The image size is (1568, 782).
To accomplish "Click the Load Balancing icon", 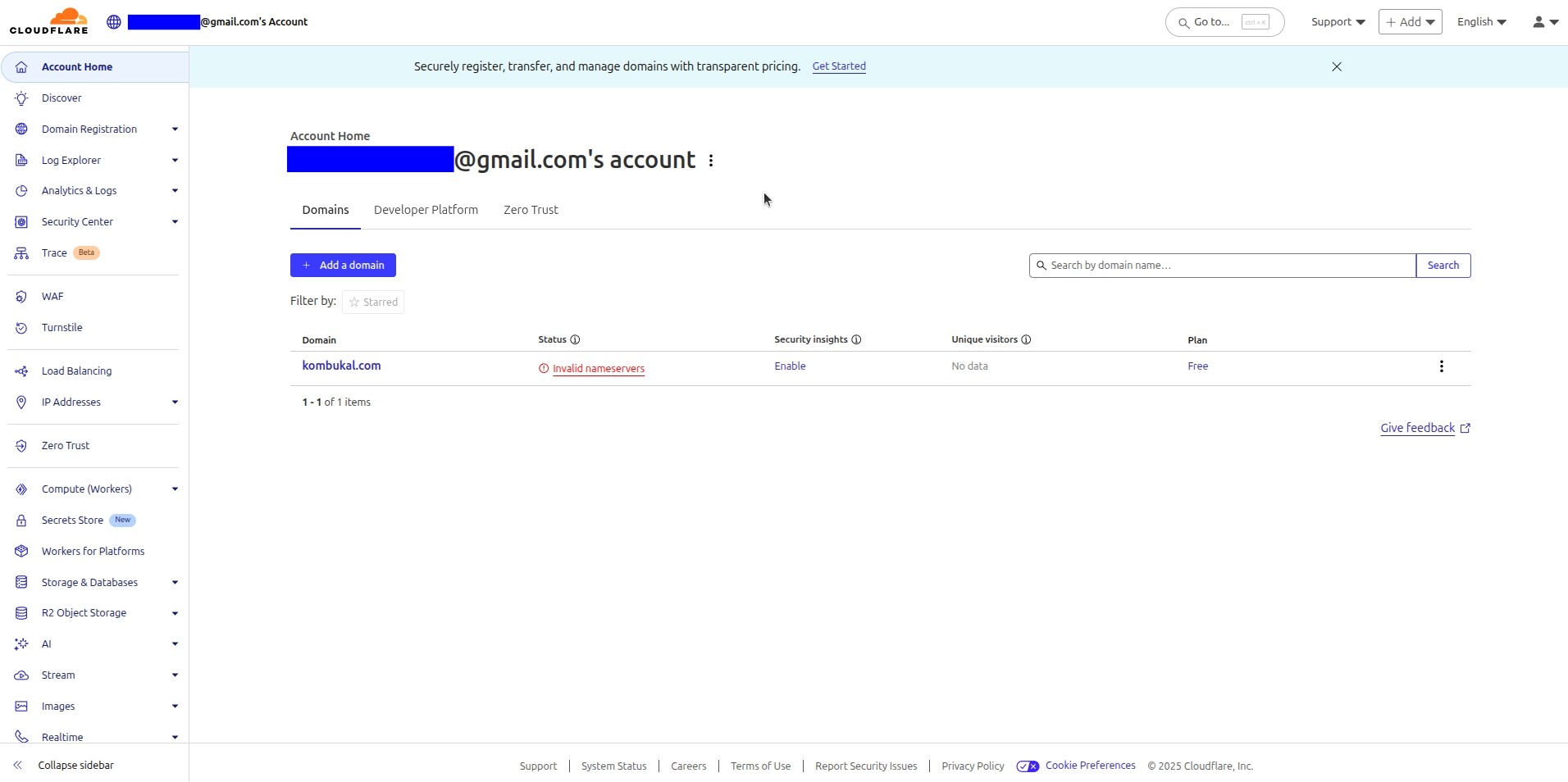I will click(21, 371).
